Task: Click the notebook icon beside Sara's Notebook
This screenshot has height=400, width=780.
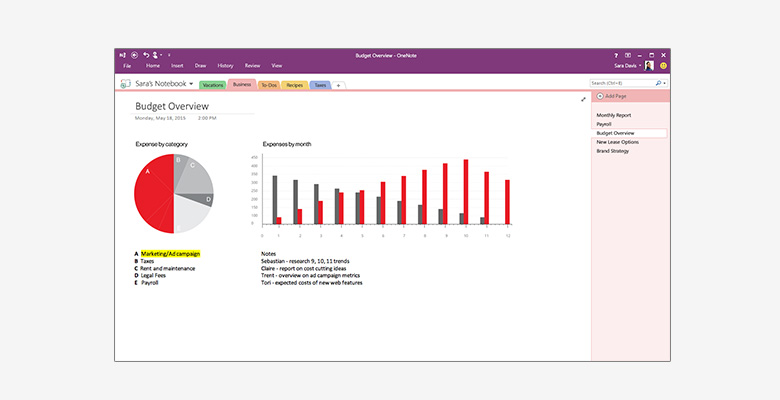Action: (x=125, y=84)
